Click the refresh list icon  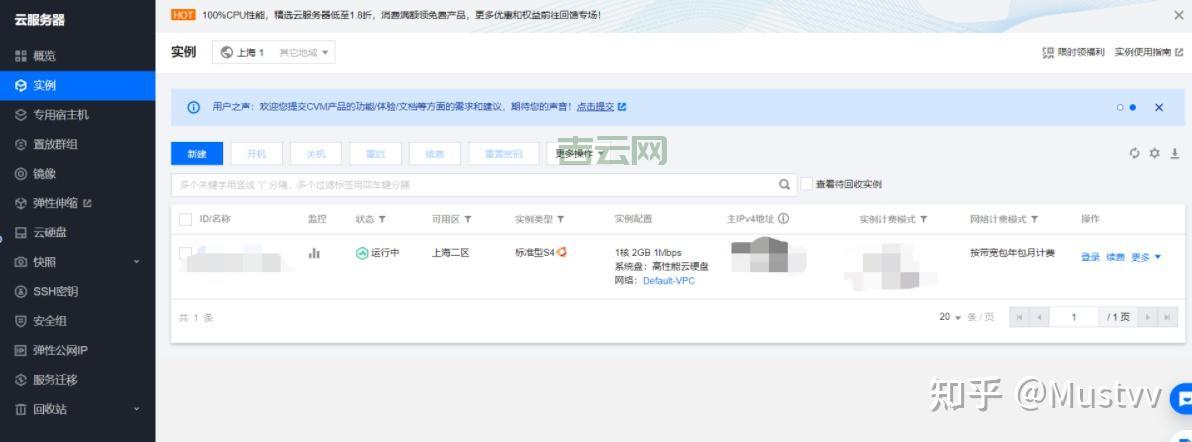click(1135, 154)
